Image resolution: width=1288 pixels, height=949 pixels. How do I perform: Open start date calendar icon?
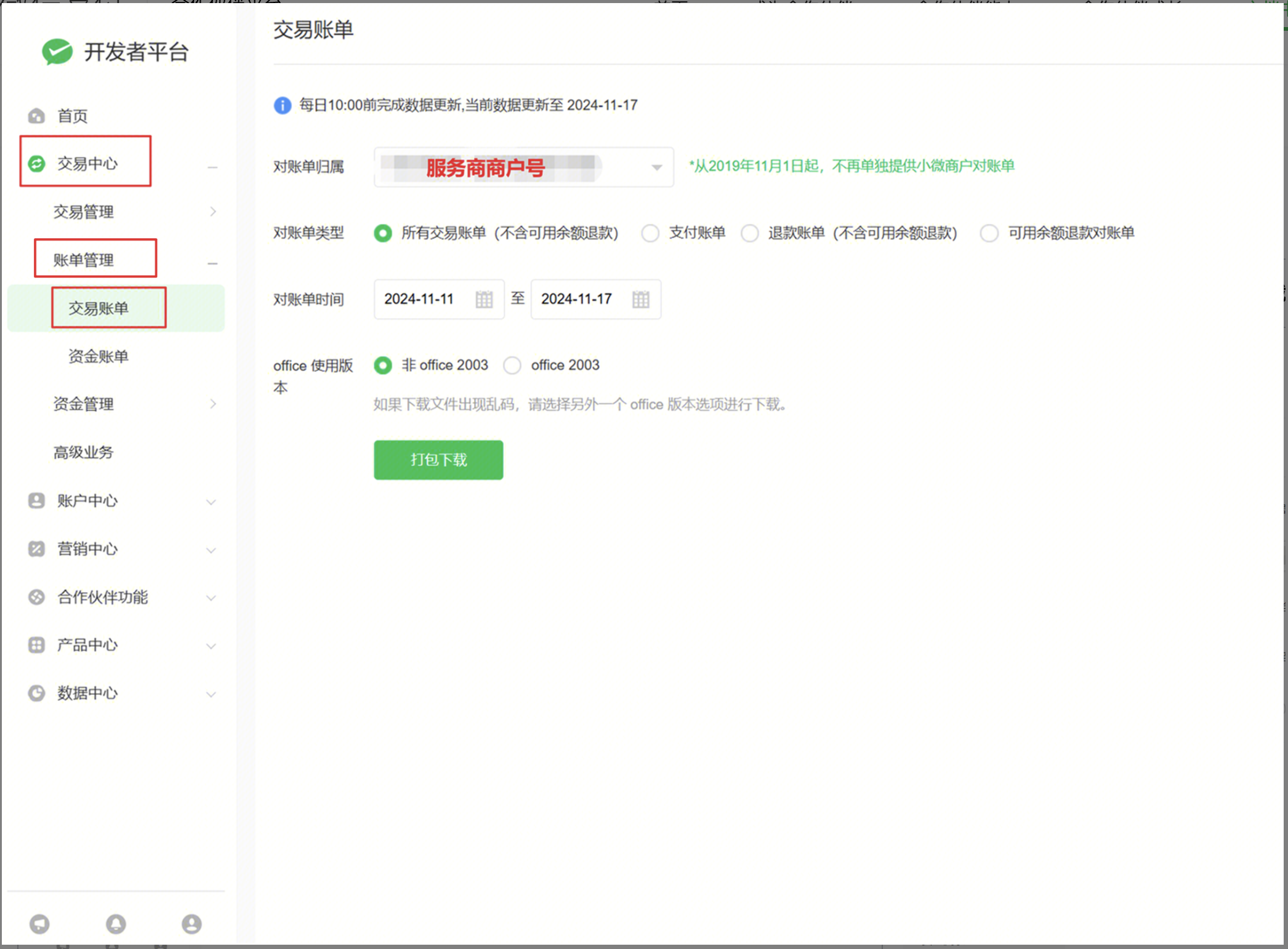(484, 299)
